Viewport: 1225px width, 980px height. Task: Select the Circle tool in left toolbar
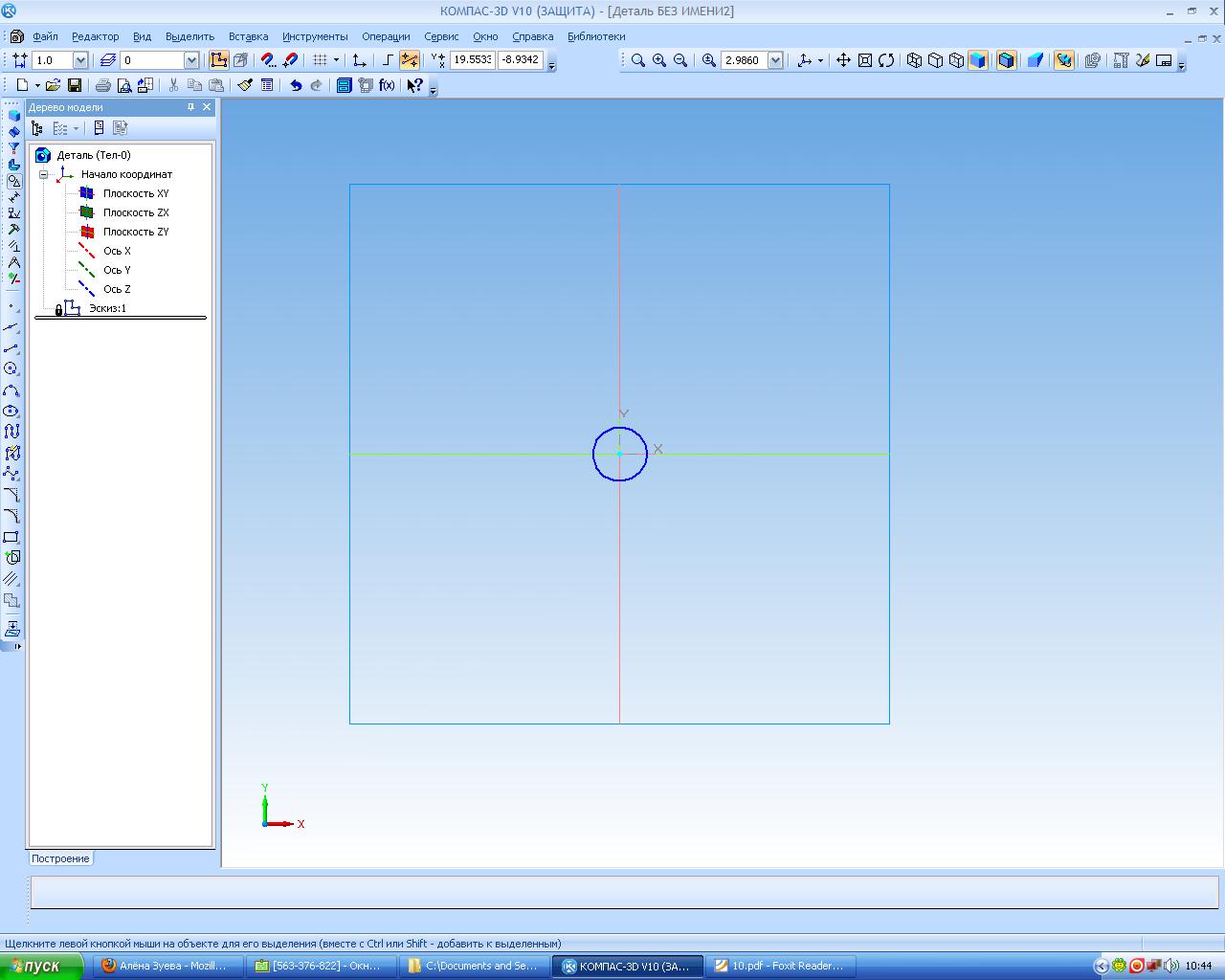point(11,368)
